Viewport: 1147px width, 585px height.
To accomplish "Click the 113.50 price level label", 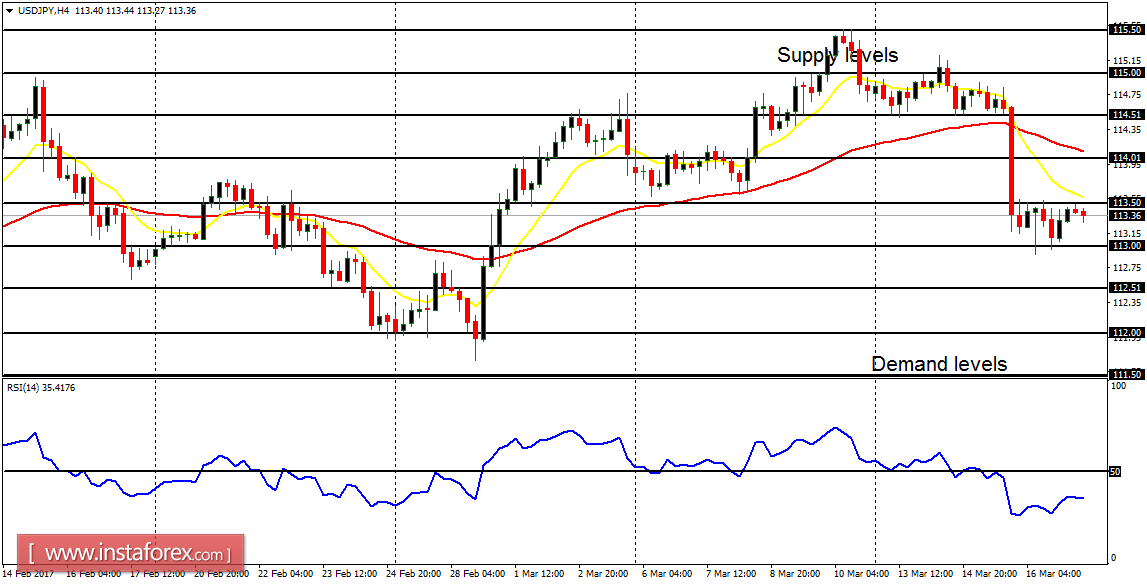I will (x=1127, y=203).
